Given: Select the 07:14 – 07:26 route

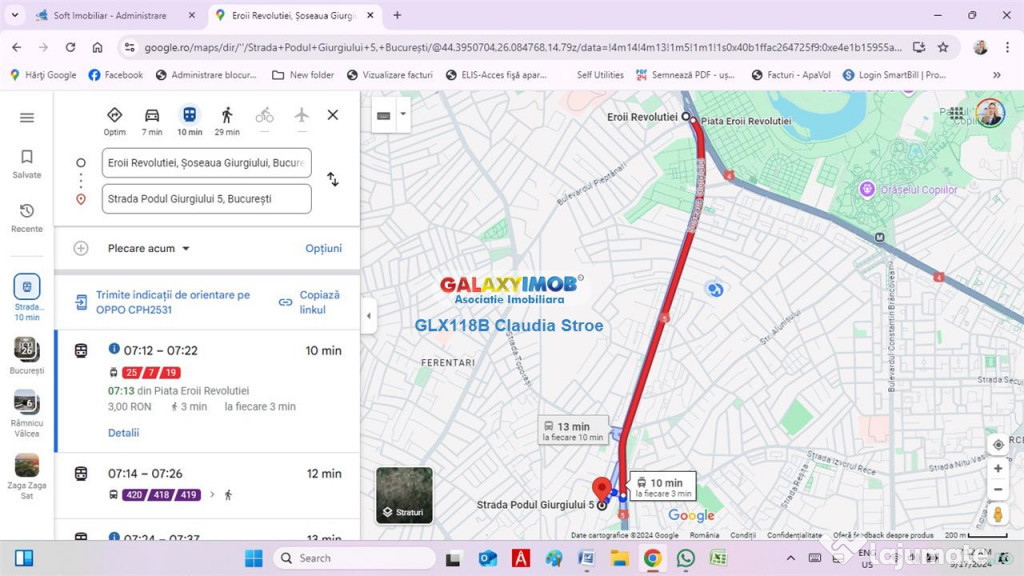Looking at the screenshot, I should click(208, 485).
